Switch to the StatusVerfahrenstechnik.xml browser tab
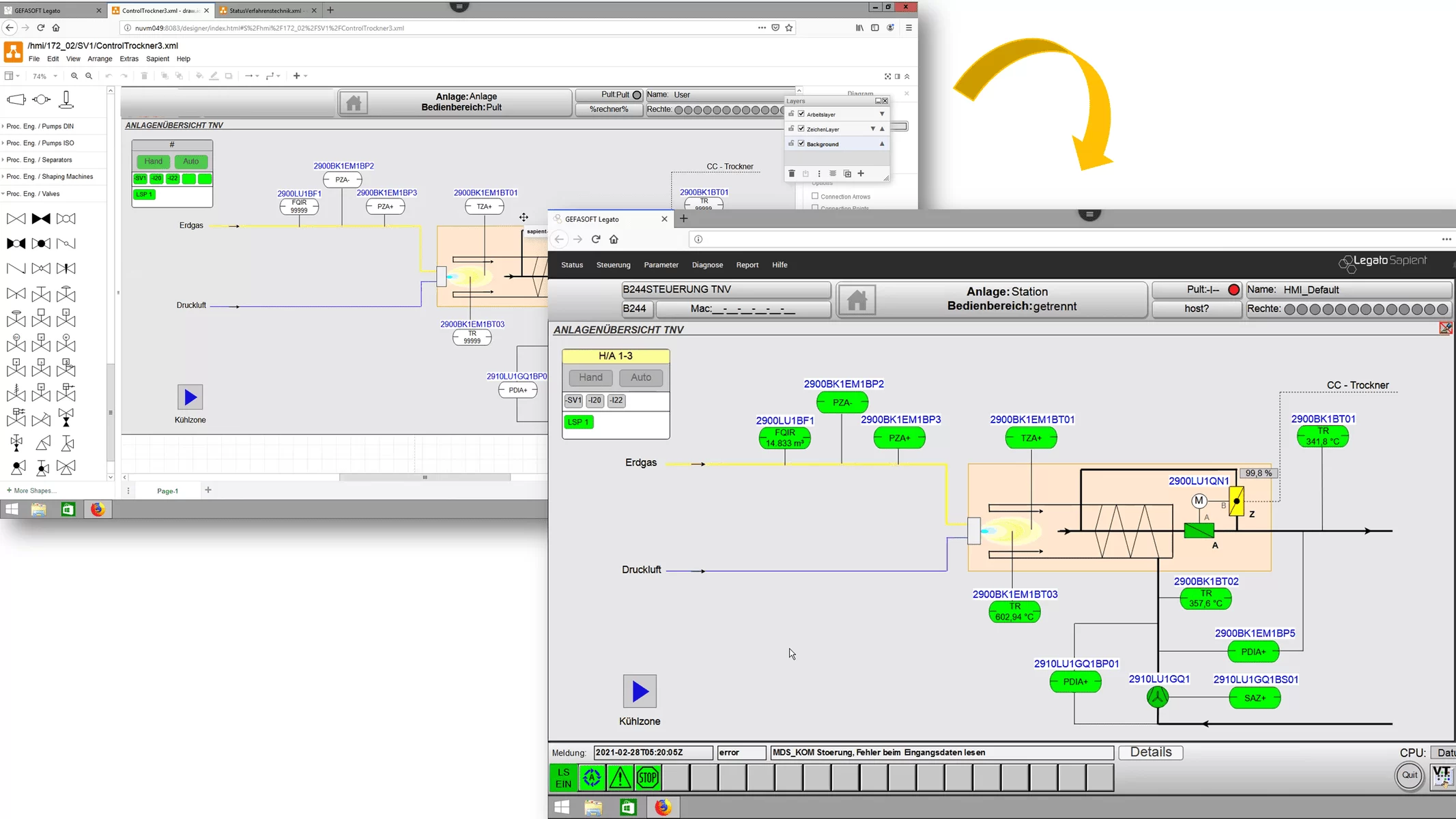This screenshot has height=819, width=1456. coord(265,10)
